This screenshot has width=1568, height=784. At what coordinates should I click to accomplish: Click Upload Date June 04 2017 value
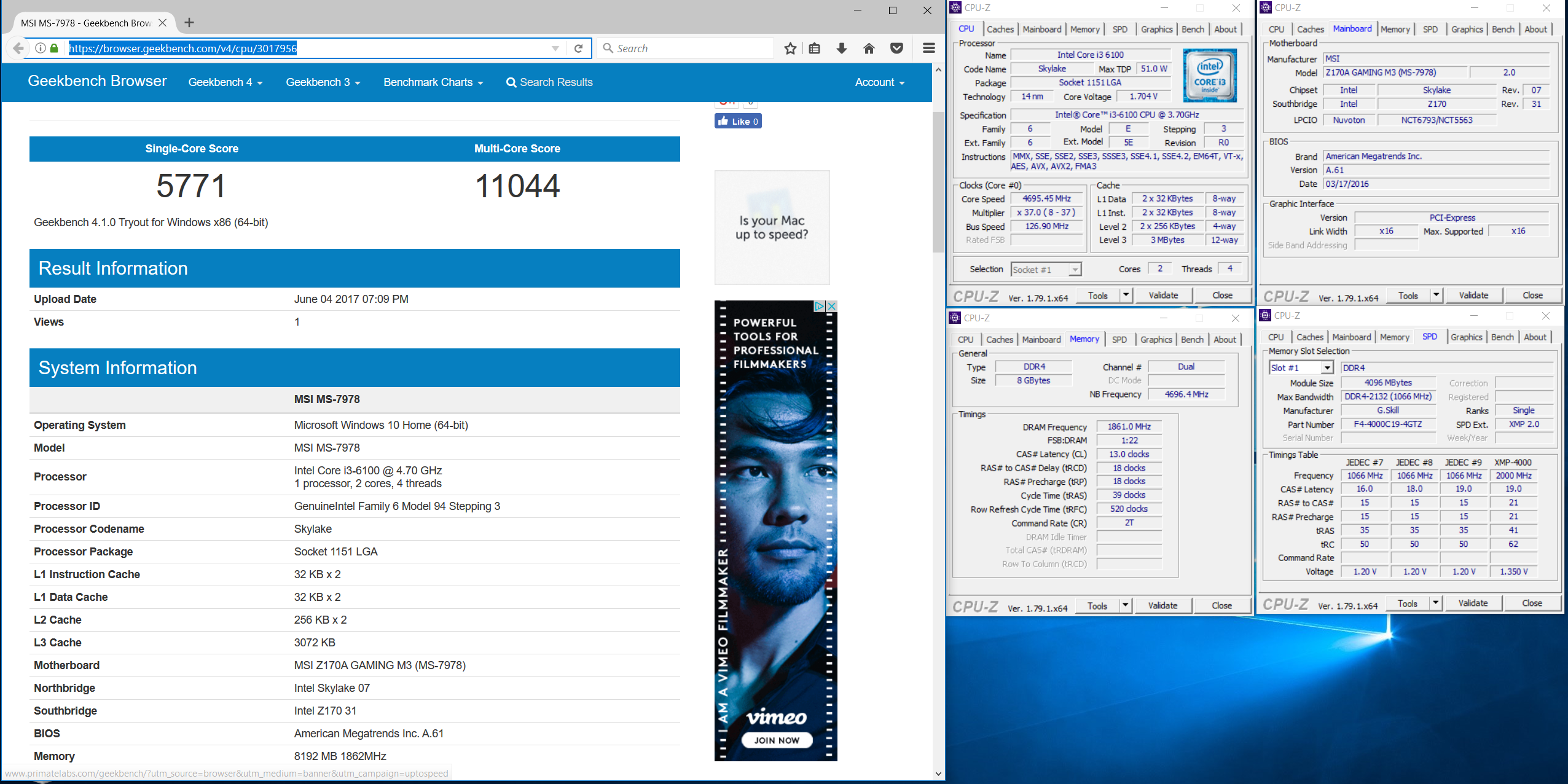click(351, 299)
